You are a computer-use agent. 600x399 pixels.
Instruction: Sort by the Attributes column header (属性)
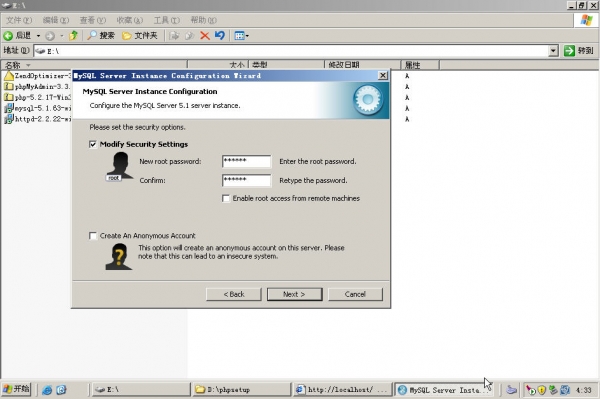pyautogui.click(x=420, y=65)
